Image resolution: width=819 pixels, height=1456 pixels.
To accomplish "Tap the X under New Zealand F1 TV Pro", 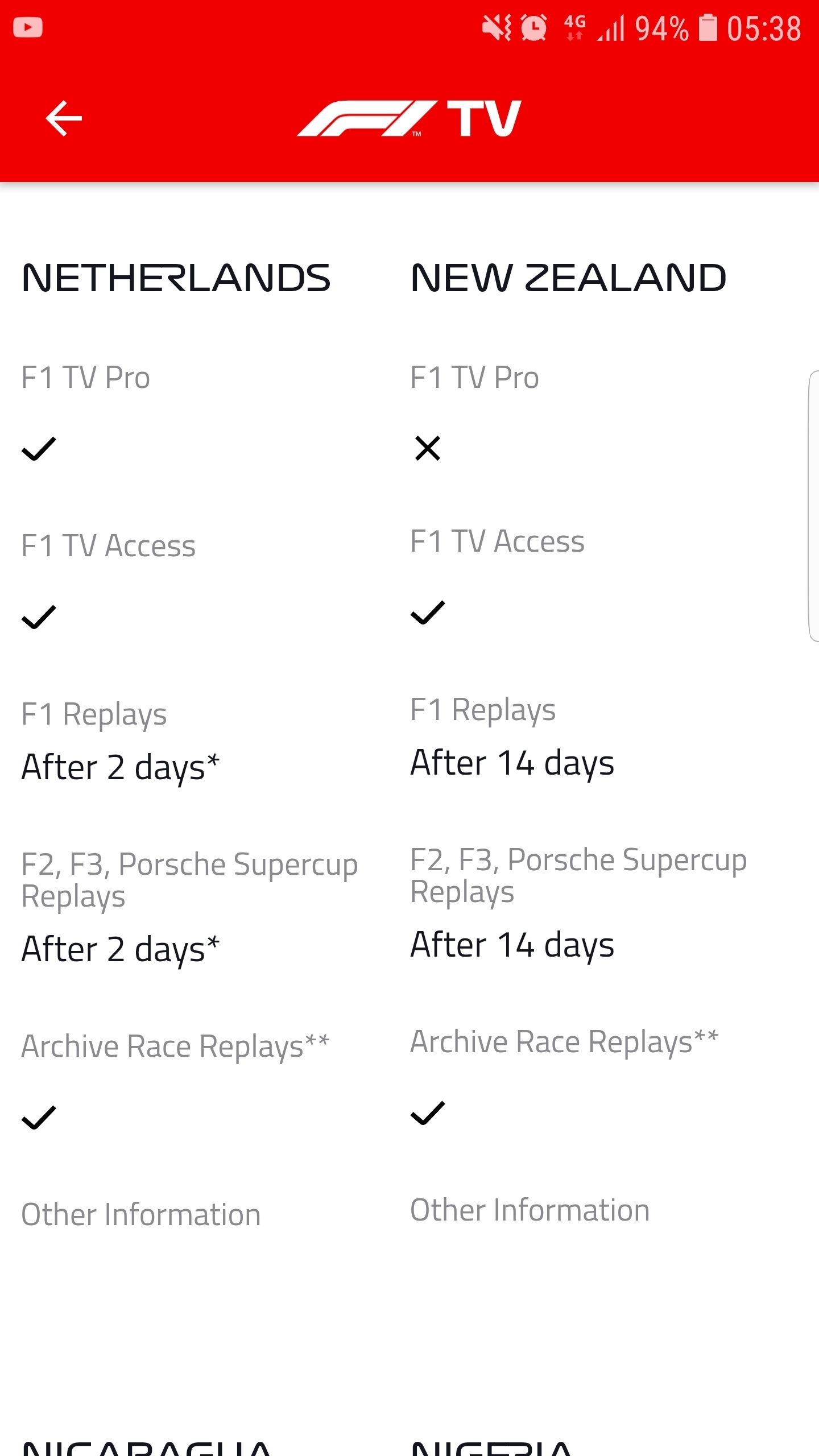I will (428, 448).
